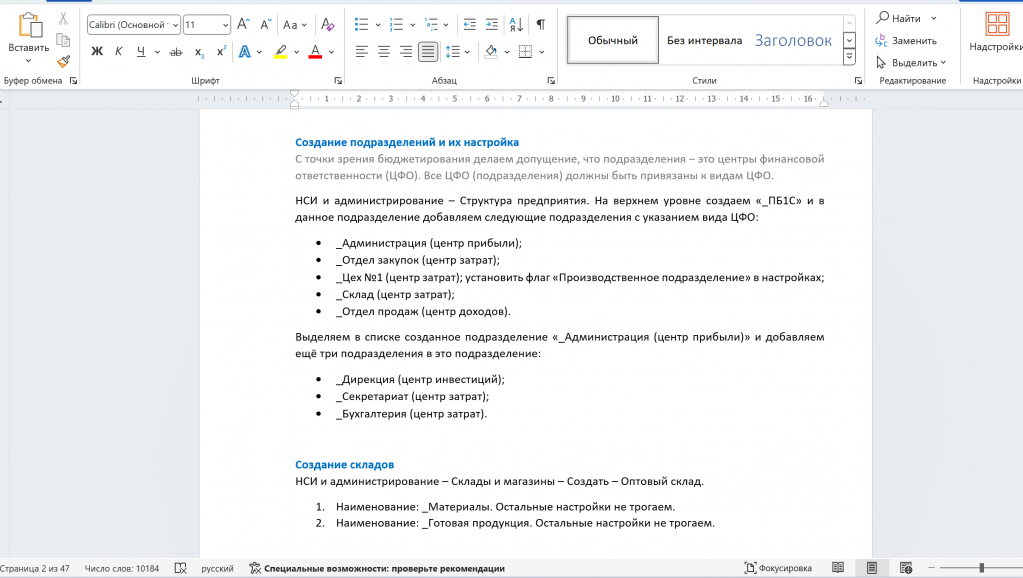This screenshot has width=1023, height=578.
Task: Click the zoom slider handle
Action: [981, 568]
